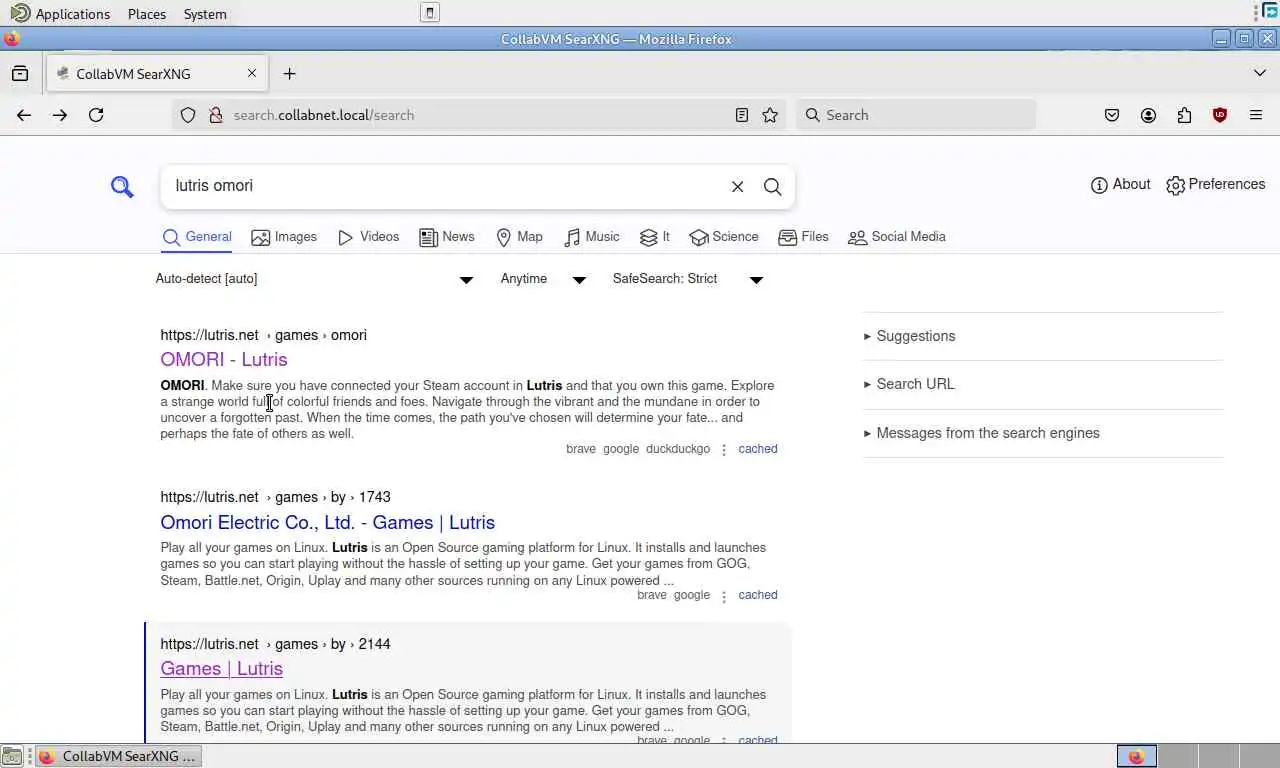
Task: Open the About page
Action: click(x=1120, y=184)
